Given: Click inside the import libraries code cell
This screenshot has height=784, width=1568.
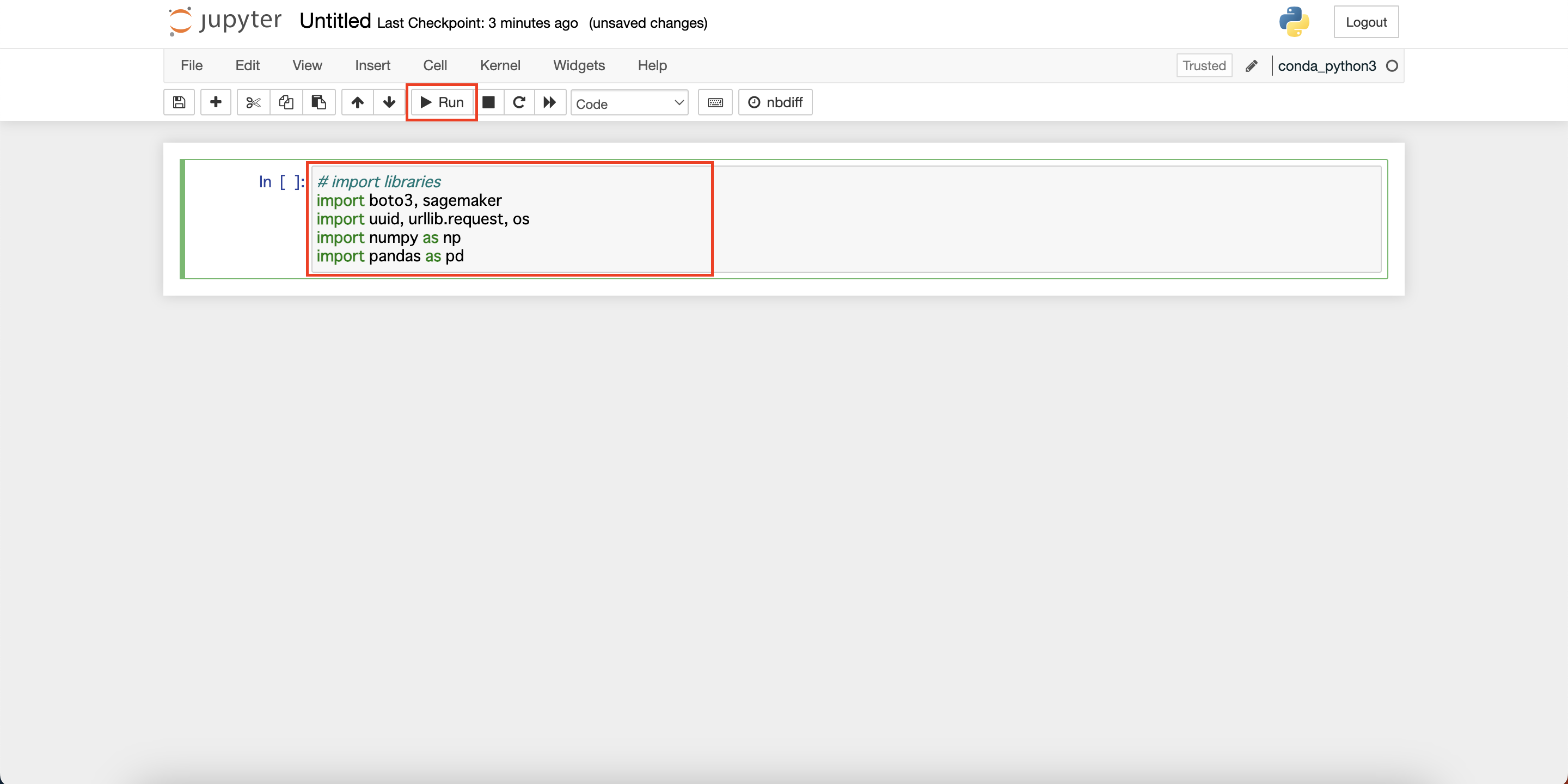Looking at the screenshot, I should click(x=510, y=219).
